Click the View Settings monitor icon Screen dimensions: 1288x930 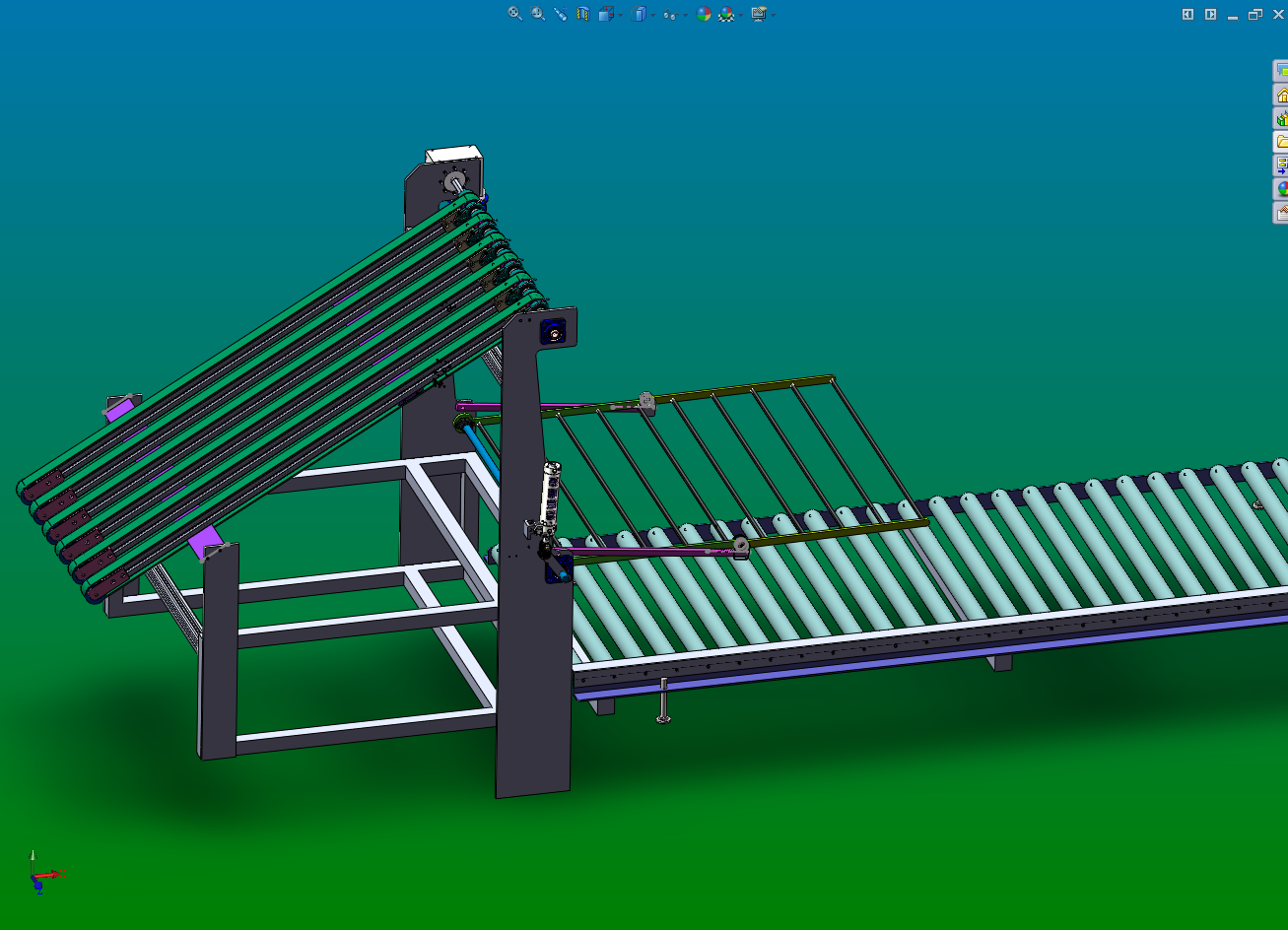[759, 14]
